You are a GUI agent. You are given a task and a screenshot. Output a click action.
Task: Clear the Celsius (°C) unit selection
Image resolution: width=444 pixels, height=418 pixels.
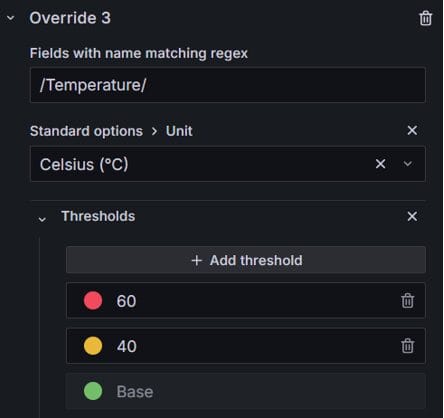[380, 164]
